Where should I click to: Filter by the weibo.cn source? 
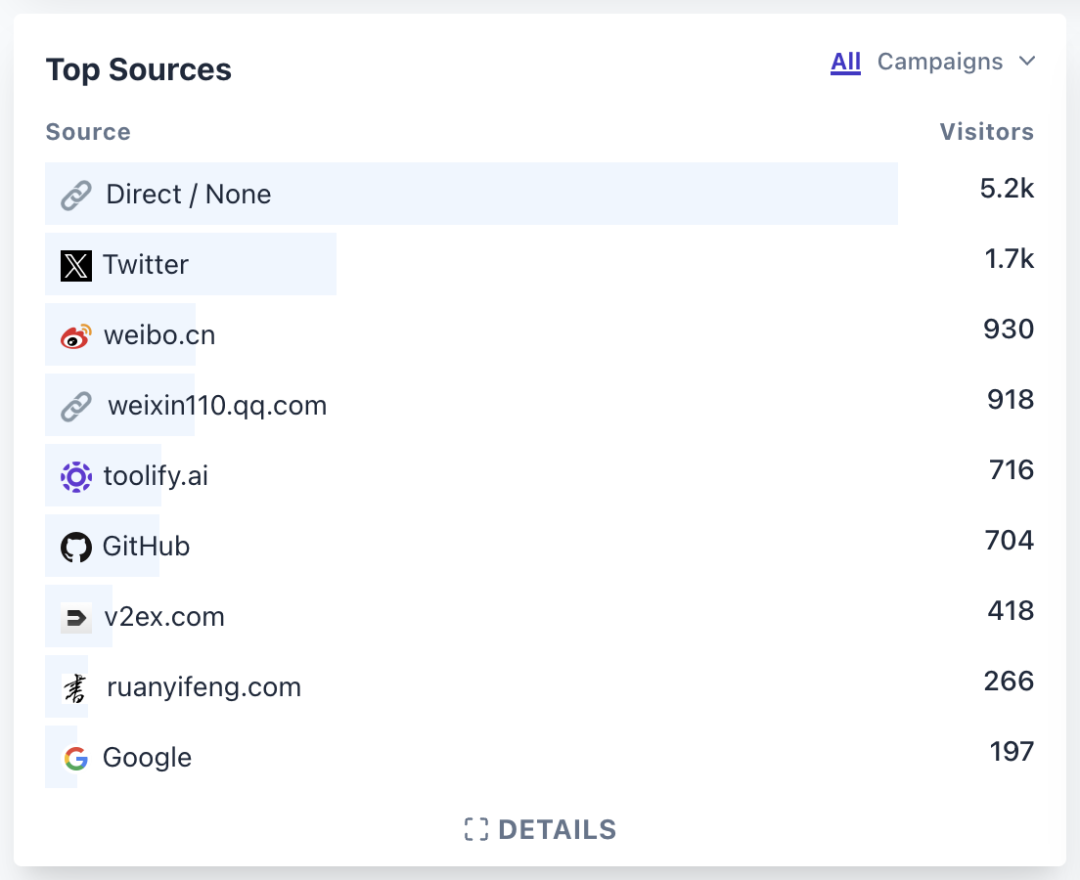159,336
